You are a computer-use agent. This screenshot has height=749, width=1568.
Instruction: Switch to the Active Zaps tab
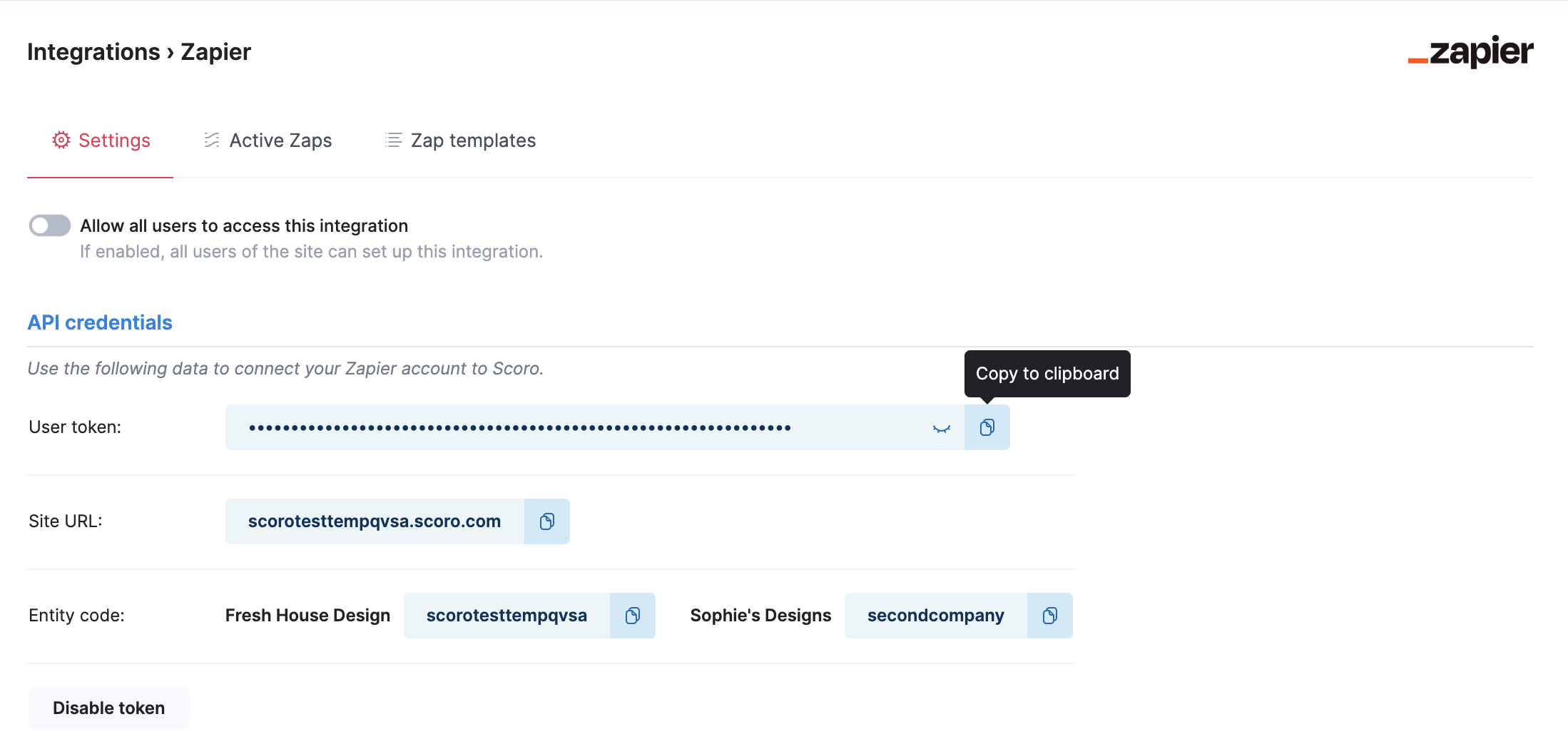click(x=268, y=141)
